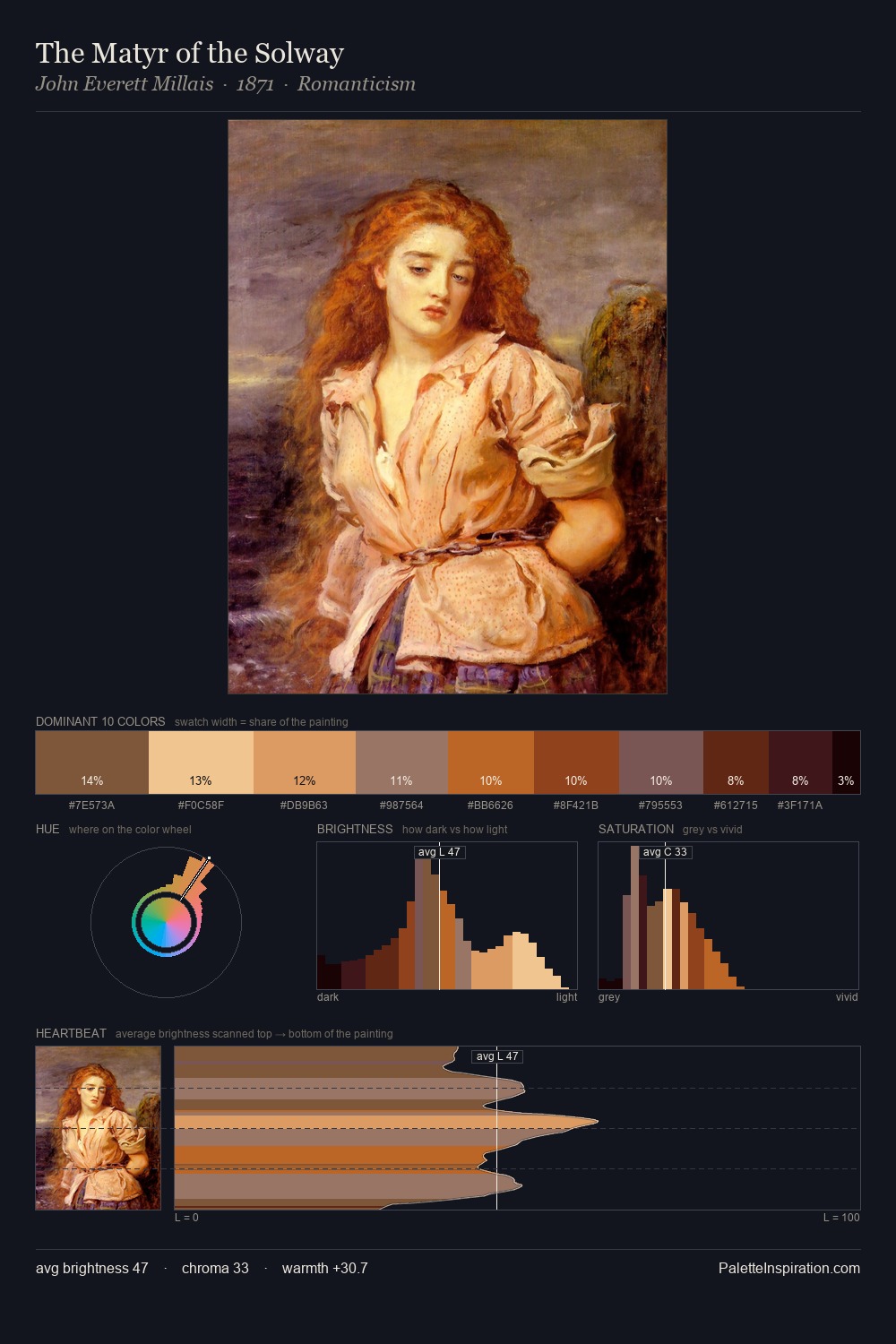
Task: Click the hex code #DB9B63 text
Action: pos(305,805)
